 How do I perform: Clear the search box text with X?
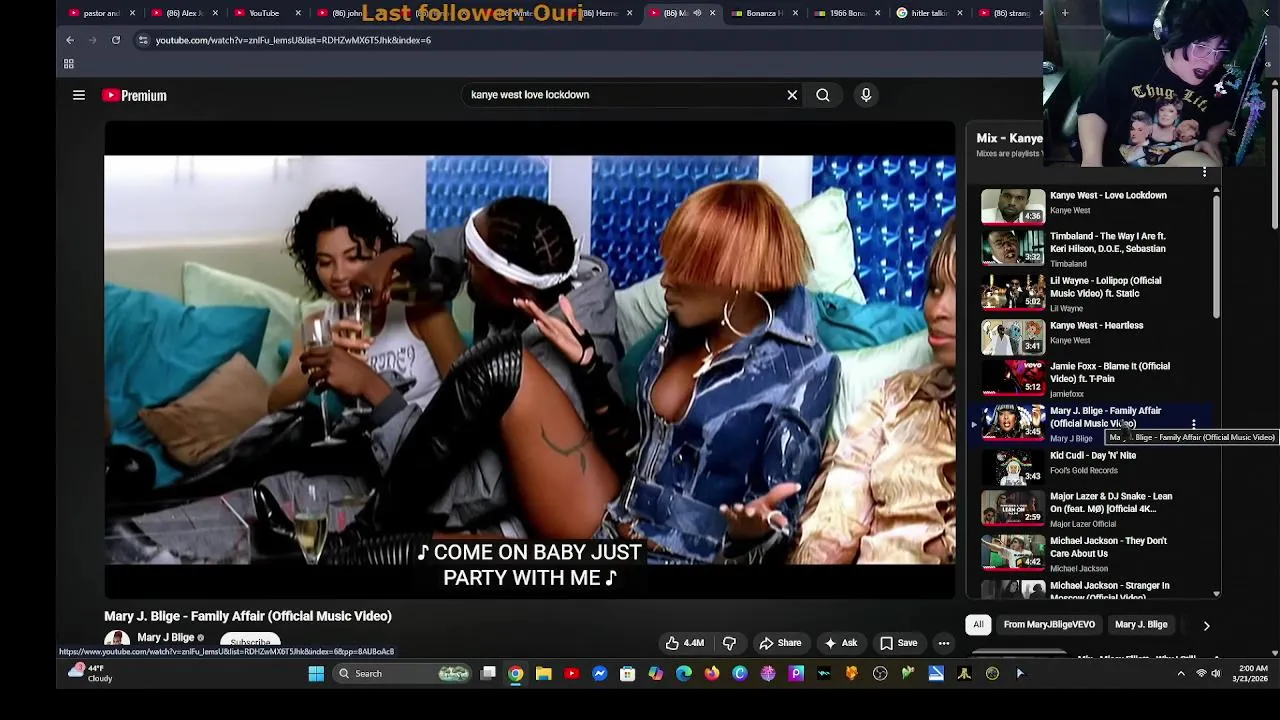click(x=792, y=95)
